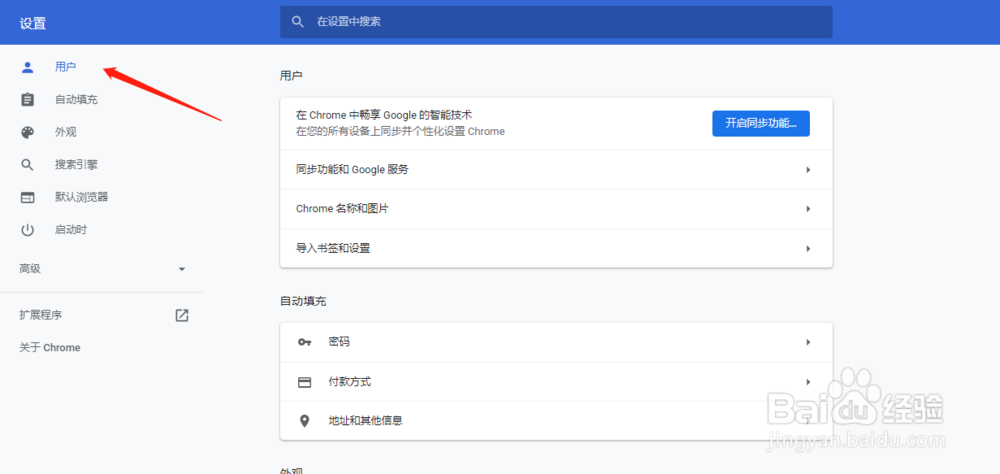1000x474 pixels.
Task: Open the 导入书签和设置 arrow
Action: pyautogui.click(x=808, y=249)
